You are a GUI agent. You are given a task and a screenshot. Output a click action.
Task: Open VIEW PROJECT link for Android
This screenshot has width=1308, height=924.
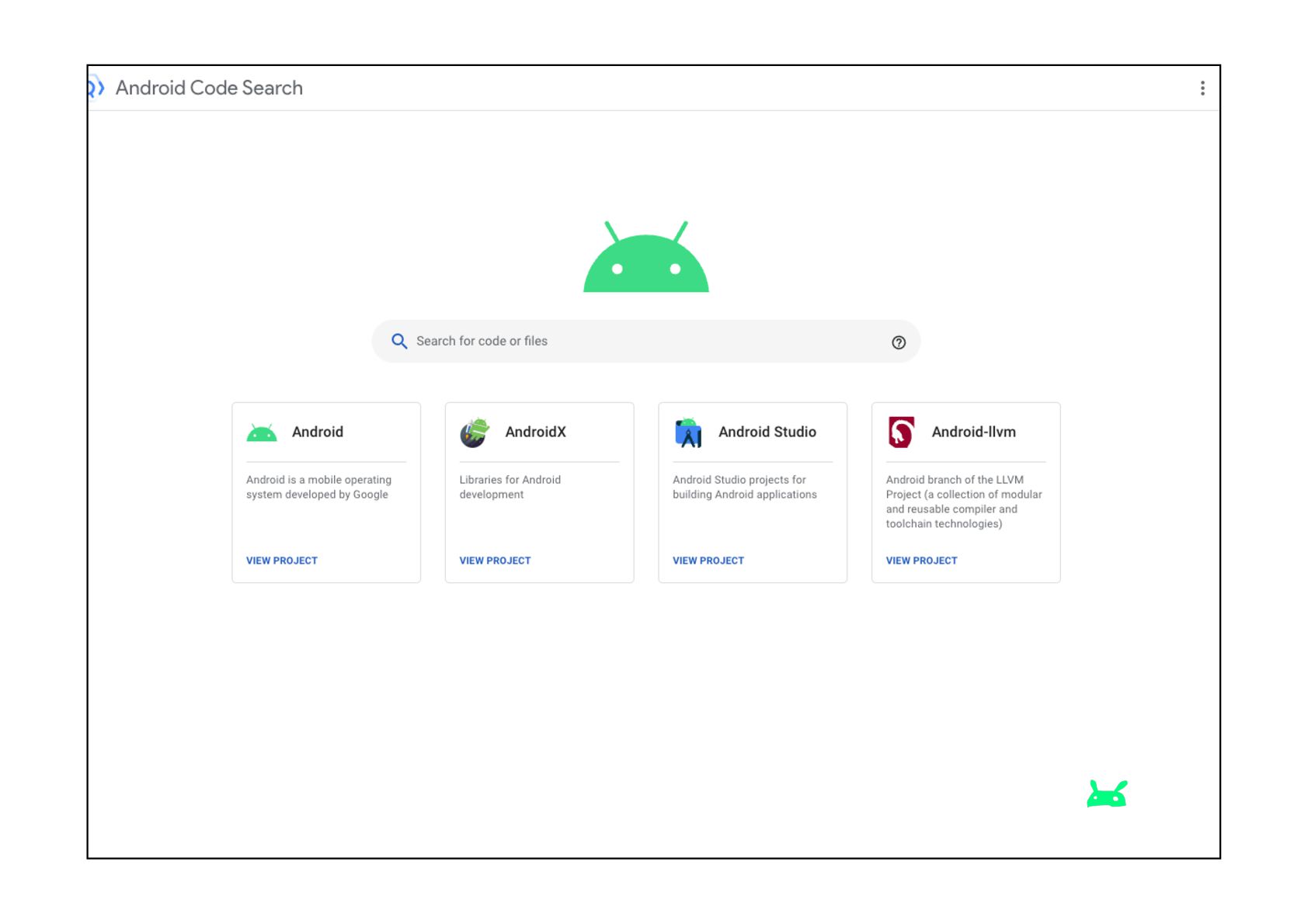coord(282,561)
